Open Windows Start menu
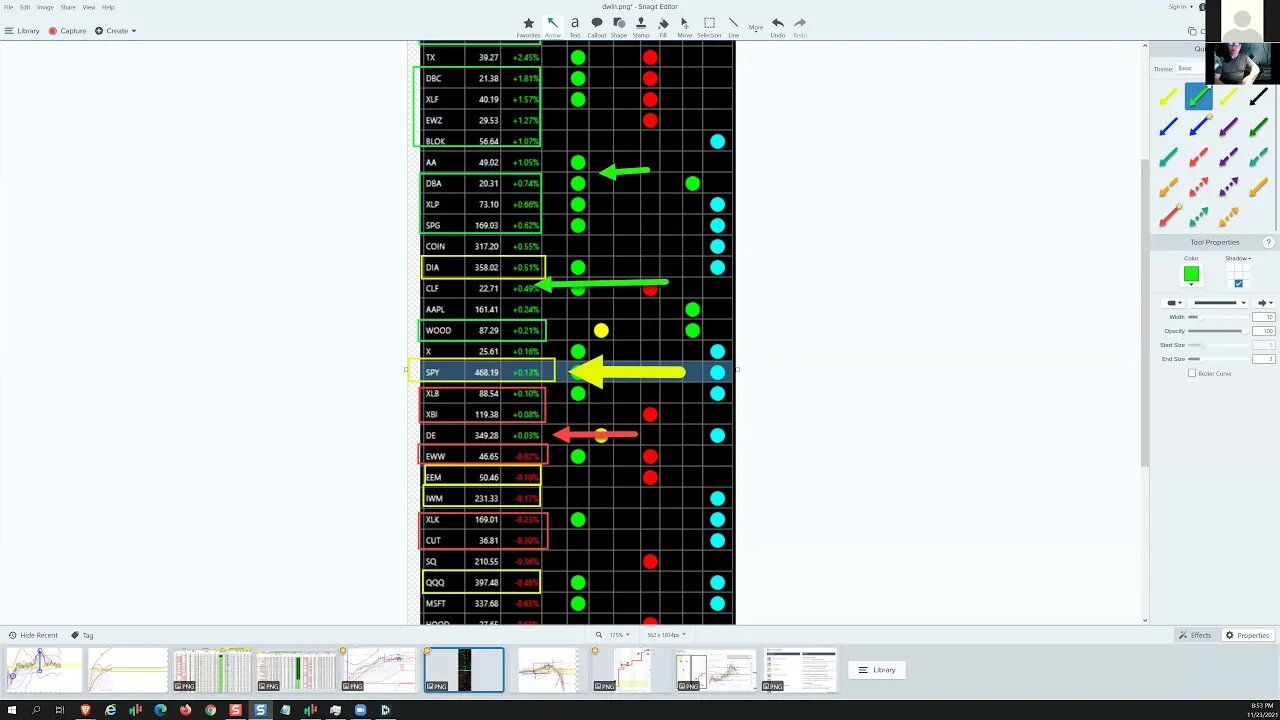The image size is (1280, 720). click(11, 710)
